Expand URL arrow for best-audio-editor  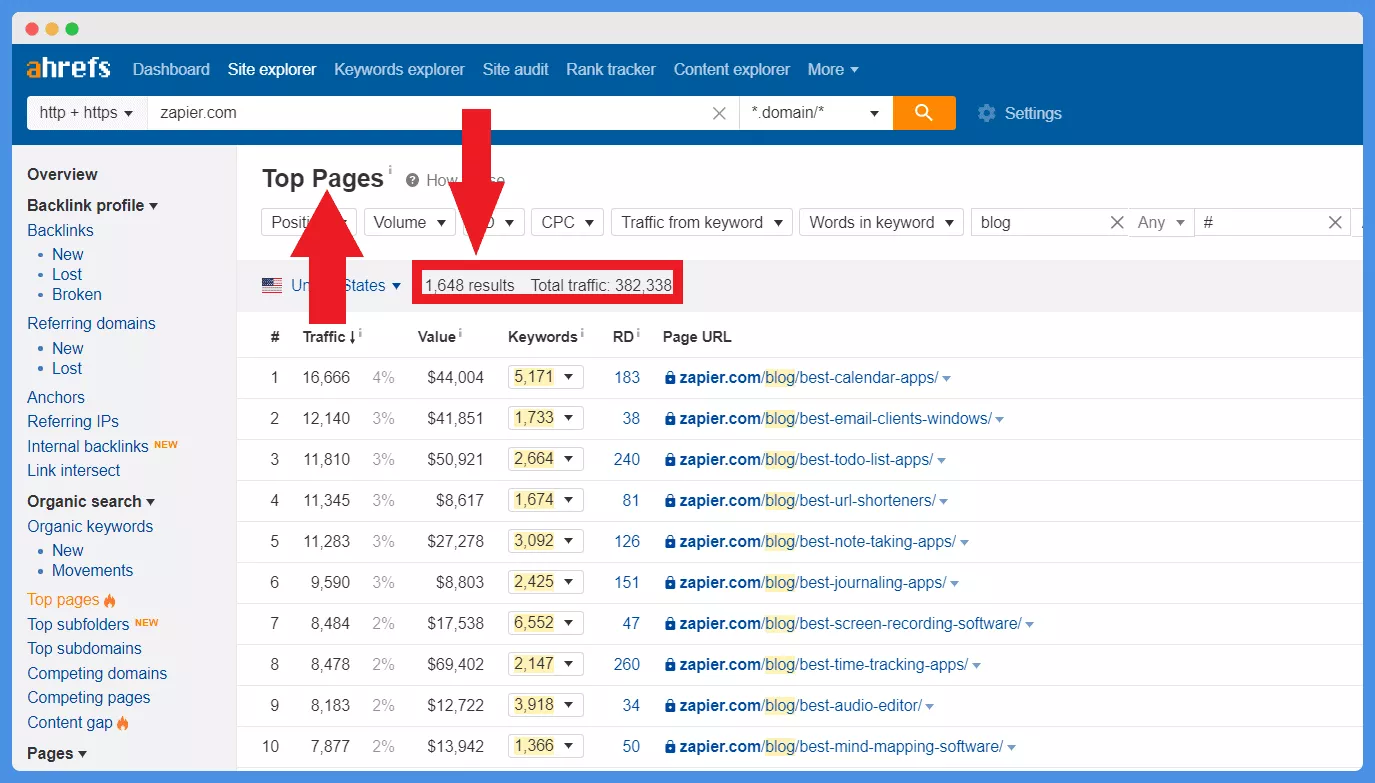[930, 707]
